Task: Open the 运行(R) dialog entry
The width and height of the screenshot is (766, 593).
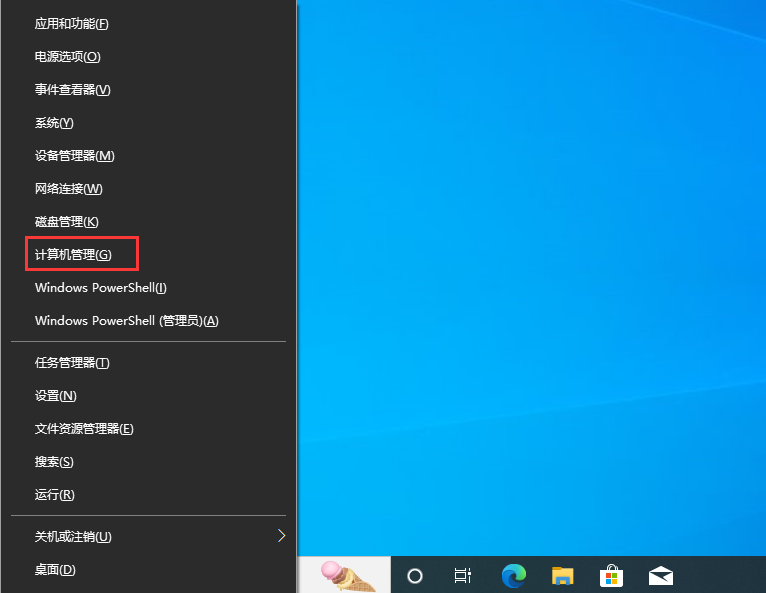Action: 148,495
